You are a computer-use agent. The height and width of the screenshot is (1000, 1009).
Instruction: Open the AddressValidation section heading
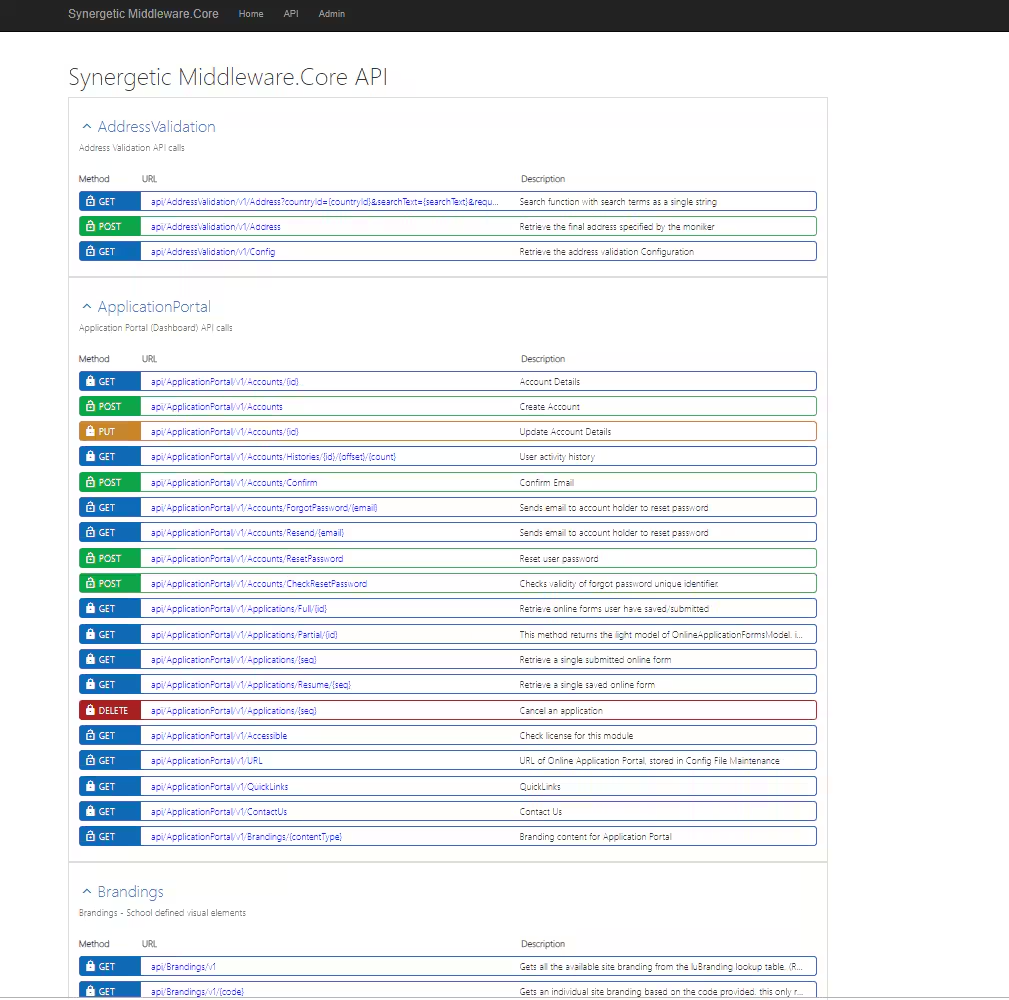click(156, 127)
